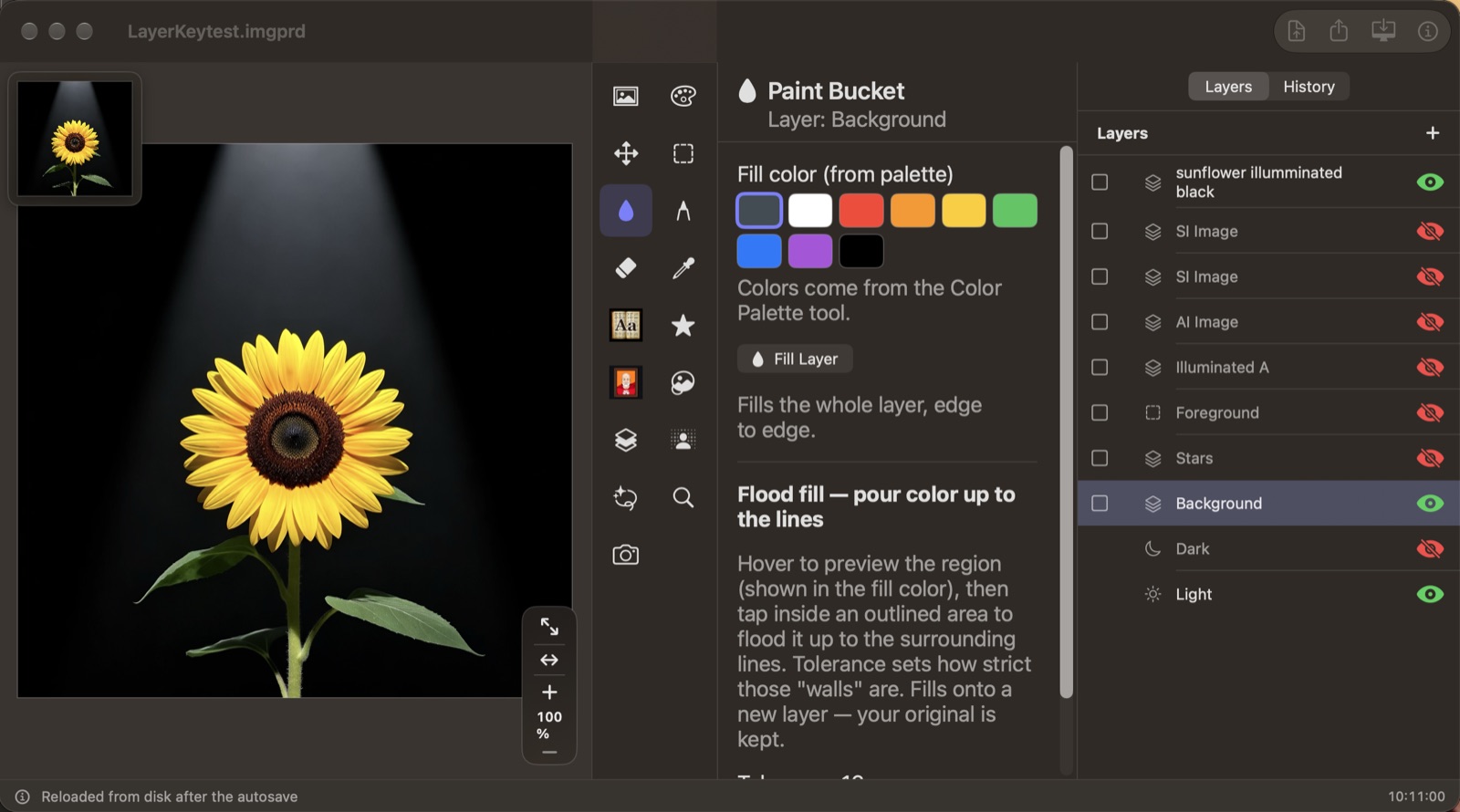Select the person portrait tool
The image size is (1460, 812).
pyautogui.click(x=683, y=440)
